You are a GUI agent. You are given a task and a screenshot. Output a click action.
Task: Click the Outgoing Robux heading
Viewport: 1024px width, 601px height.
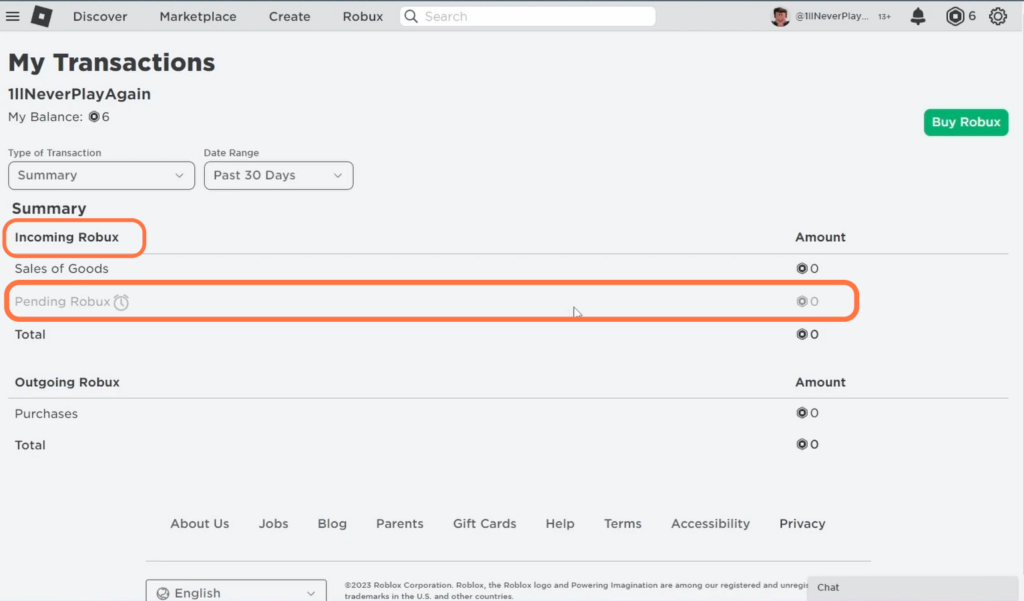click(67, 382)
